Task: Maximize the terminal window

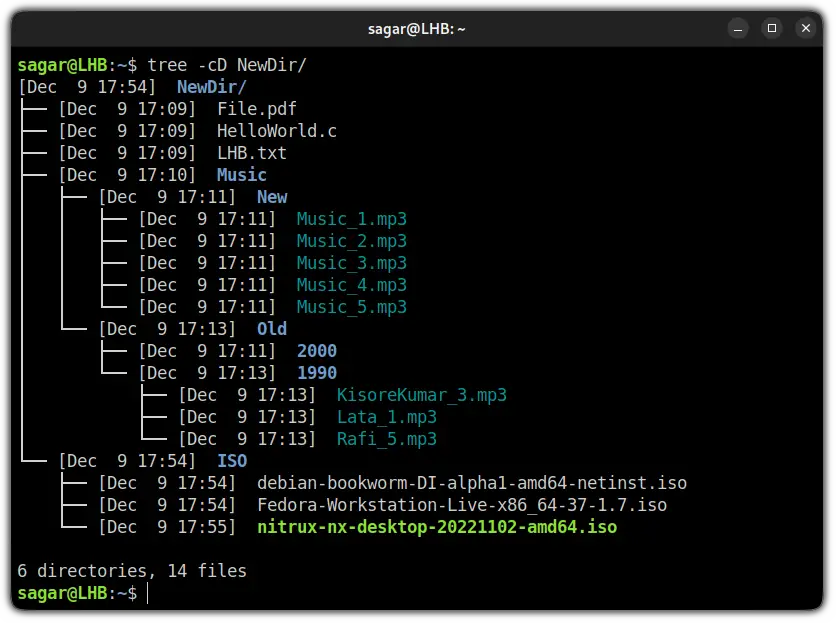Action: tap(772, 28)
